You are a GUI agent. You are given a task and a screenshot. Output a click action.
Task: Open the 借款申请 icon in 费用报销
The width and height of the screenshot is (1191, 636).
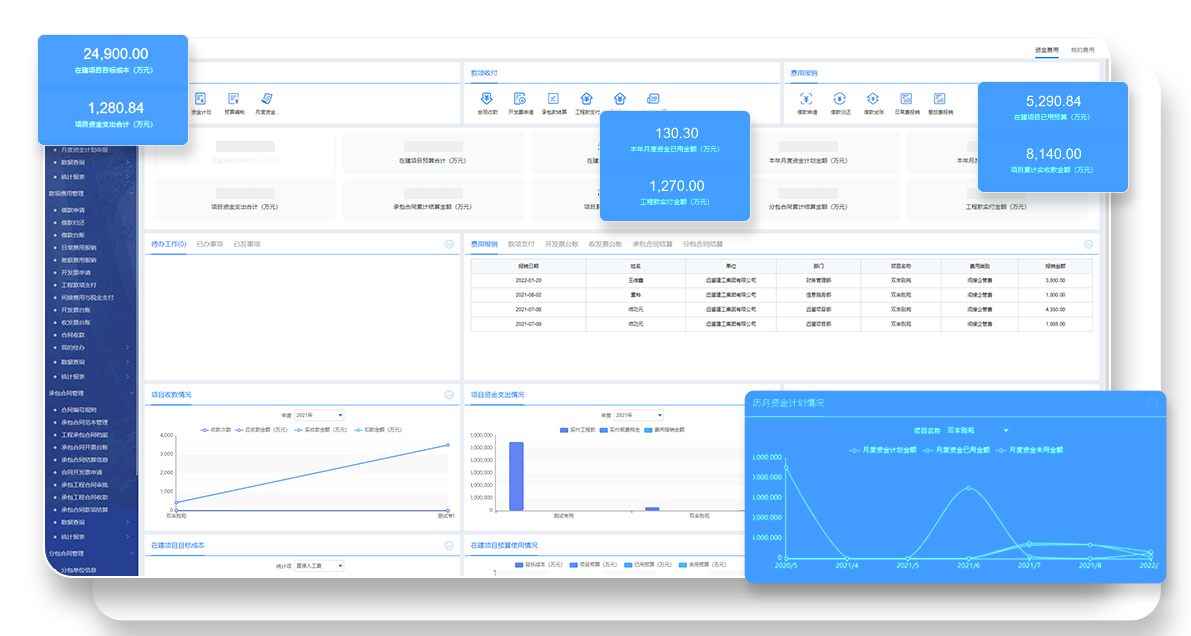(x=806, y=99)
